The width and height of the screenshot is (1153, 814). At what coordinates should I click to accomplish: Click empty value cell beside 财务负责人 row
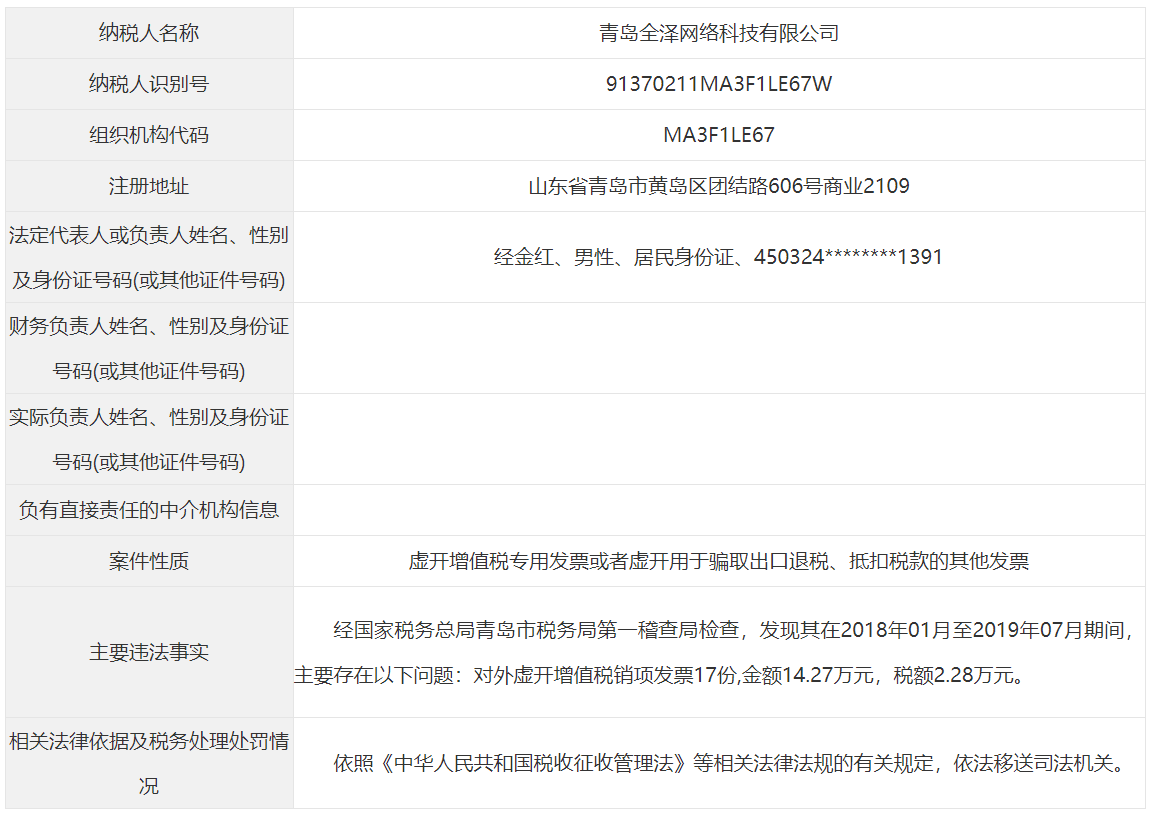(x=718, y=348)
